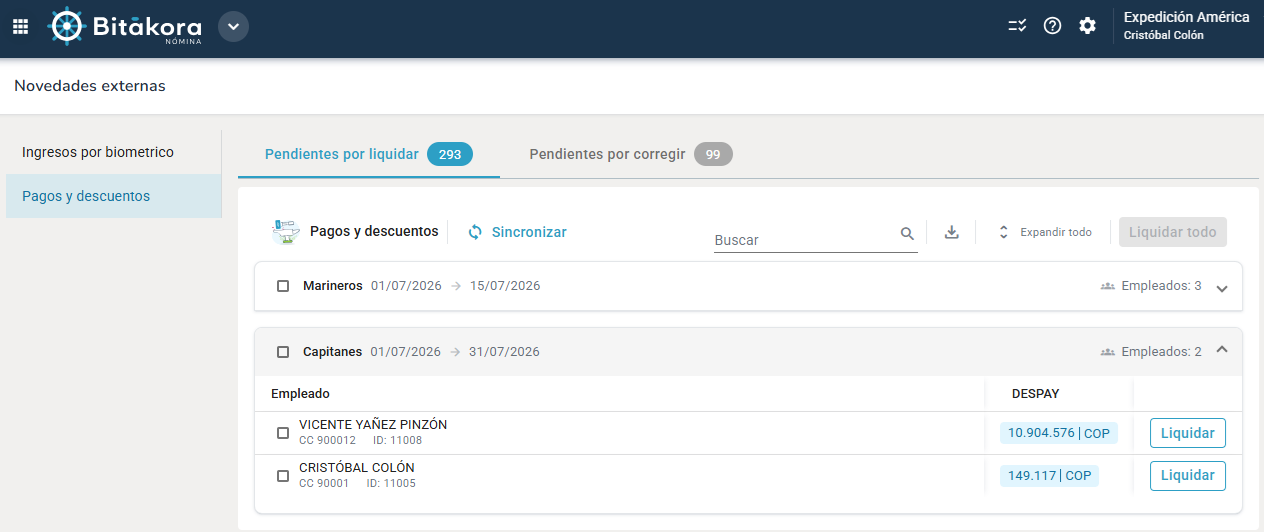The image size is (1264, 532).
Task: Click the Bitakora Nómina logo
Action: pyautogui.click(x=125, y=26)
